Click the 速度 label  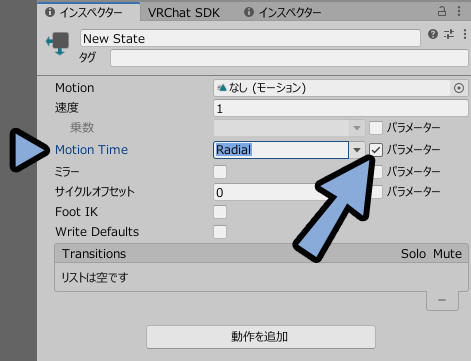67,108
